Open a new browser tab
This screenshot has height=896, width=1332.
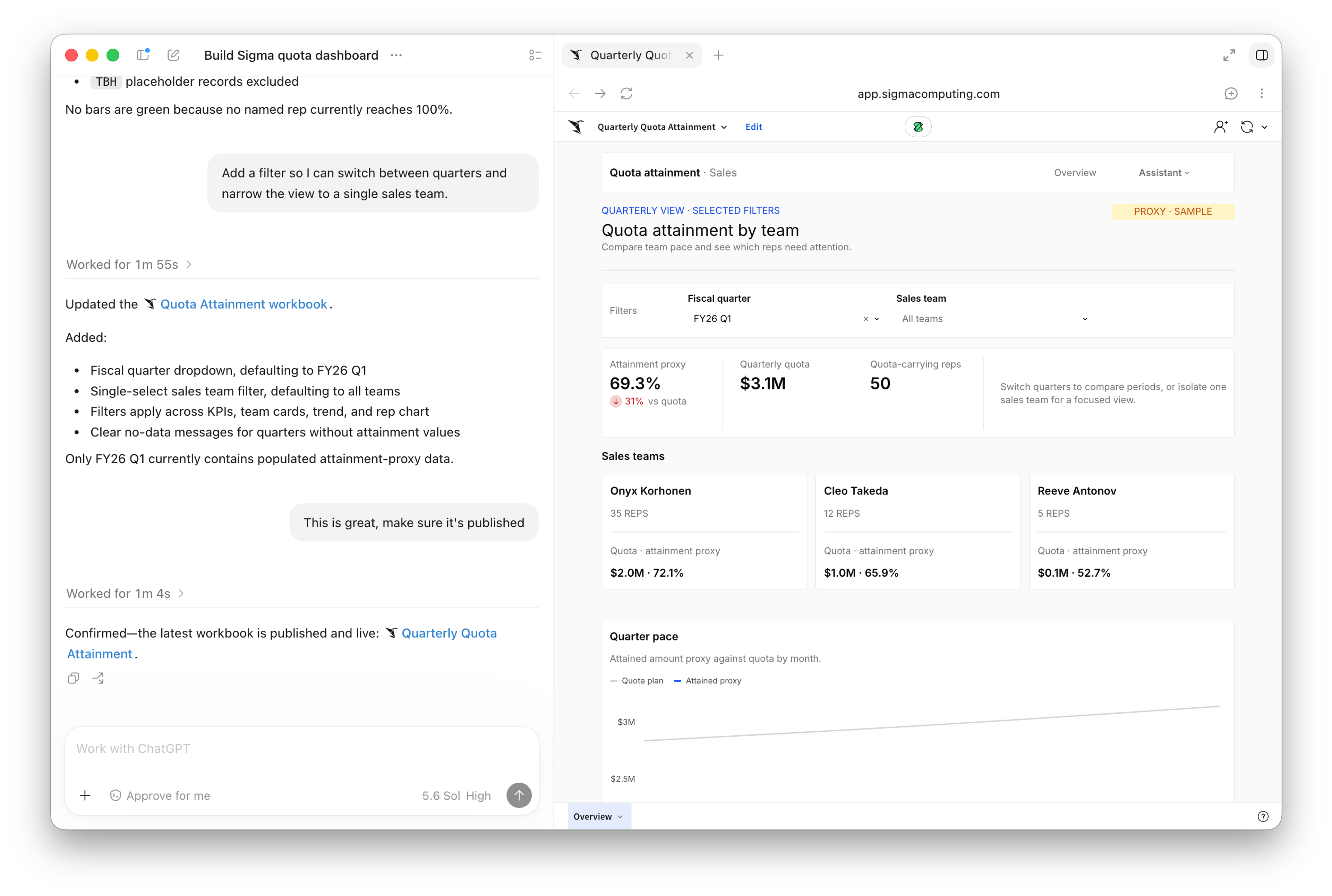719,55
